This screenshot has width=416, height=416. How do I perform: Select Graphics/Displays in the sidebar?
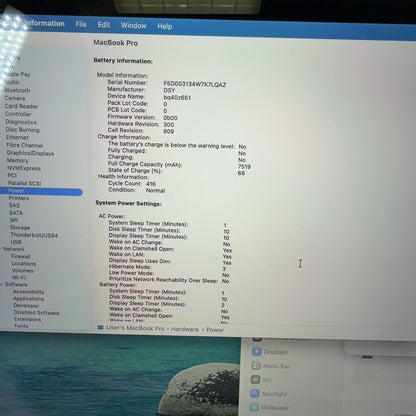point(30,153)
